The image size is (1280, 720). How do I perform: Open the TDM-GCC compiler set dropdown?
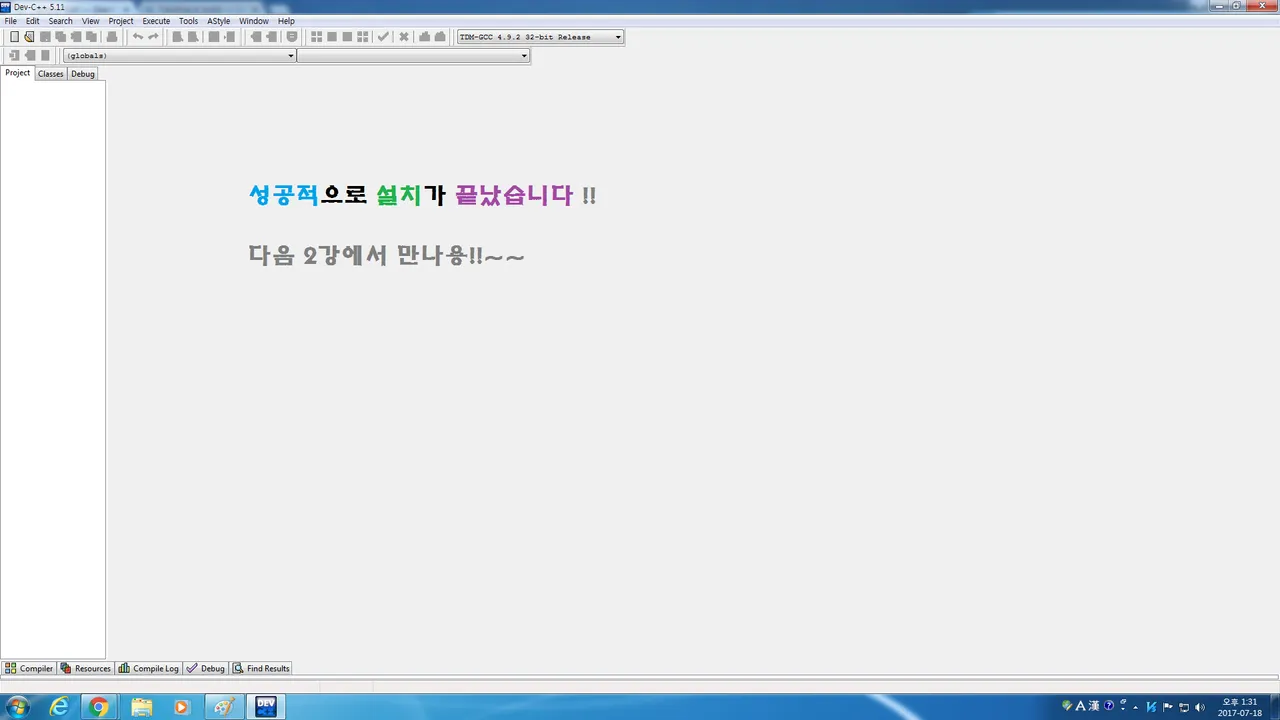(540, 37)
